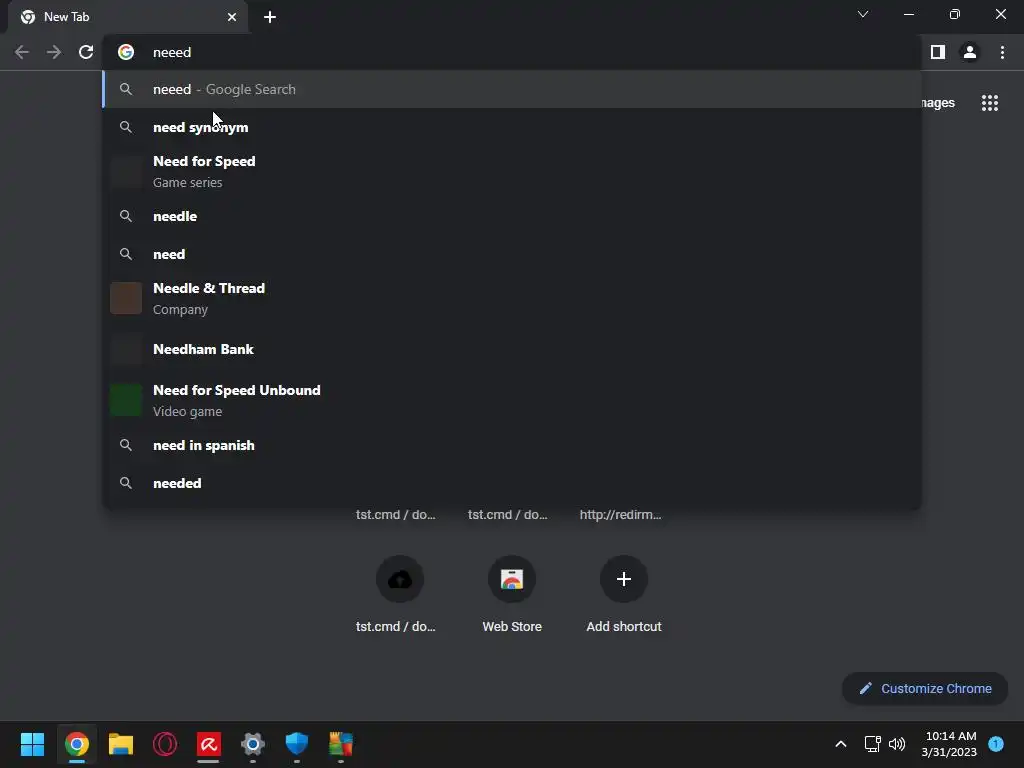Open the profile avatar icon
Screen dimensions: 1024x768
pos(969,52)
